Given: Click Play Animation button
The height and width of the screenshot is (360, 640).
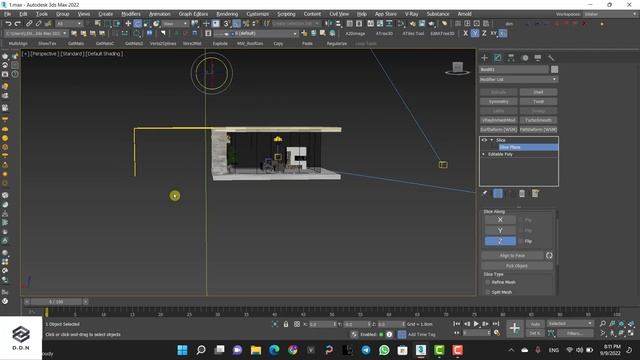Looking at the screenshot, I should pyautogui.click(x=476, y=324).
